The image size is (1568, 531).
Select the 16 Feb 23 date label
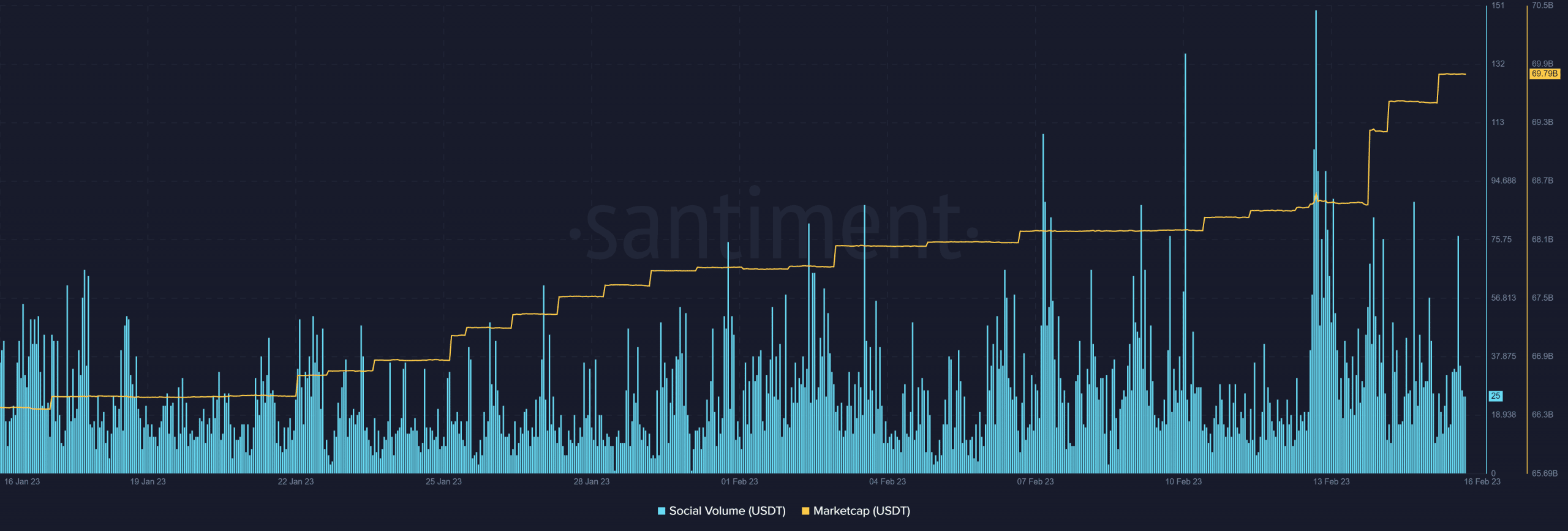1482,481
